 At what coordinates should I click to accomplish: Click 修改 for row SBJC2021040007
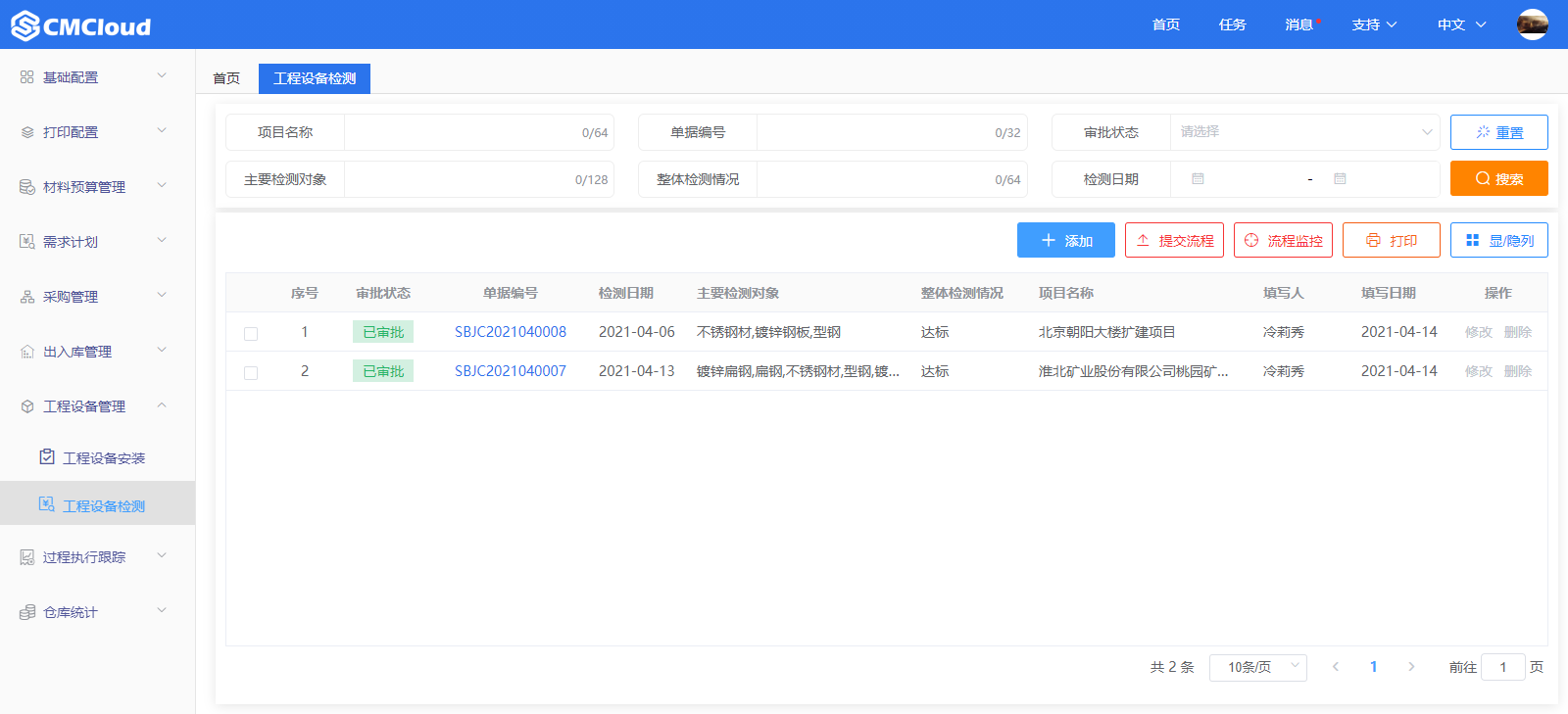click(x=1479, y=371)
